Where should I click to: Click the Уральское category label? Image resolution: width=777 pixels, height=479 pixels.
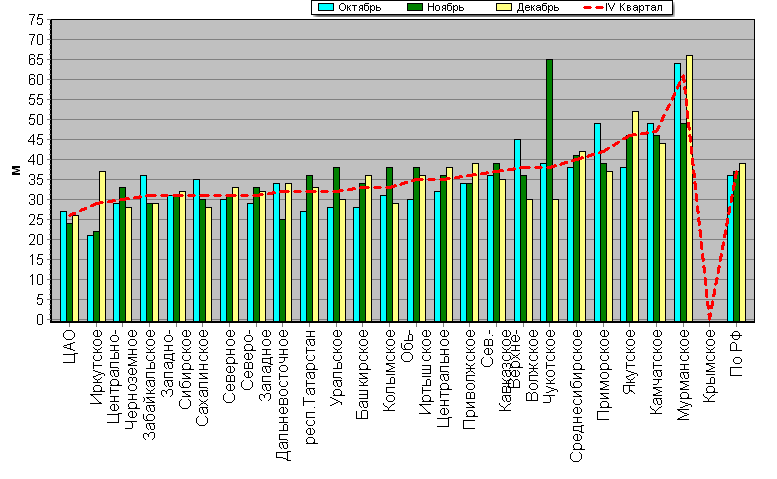tap(336, 367)
